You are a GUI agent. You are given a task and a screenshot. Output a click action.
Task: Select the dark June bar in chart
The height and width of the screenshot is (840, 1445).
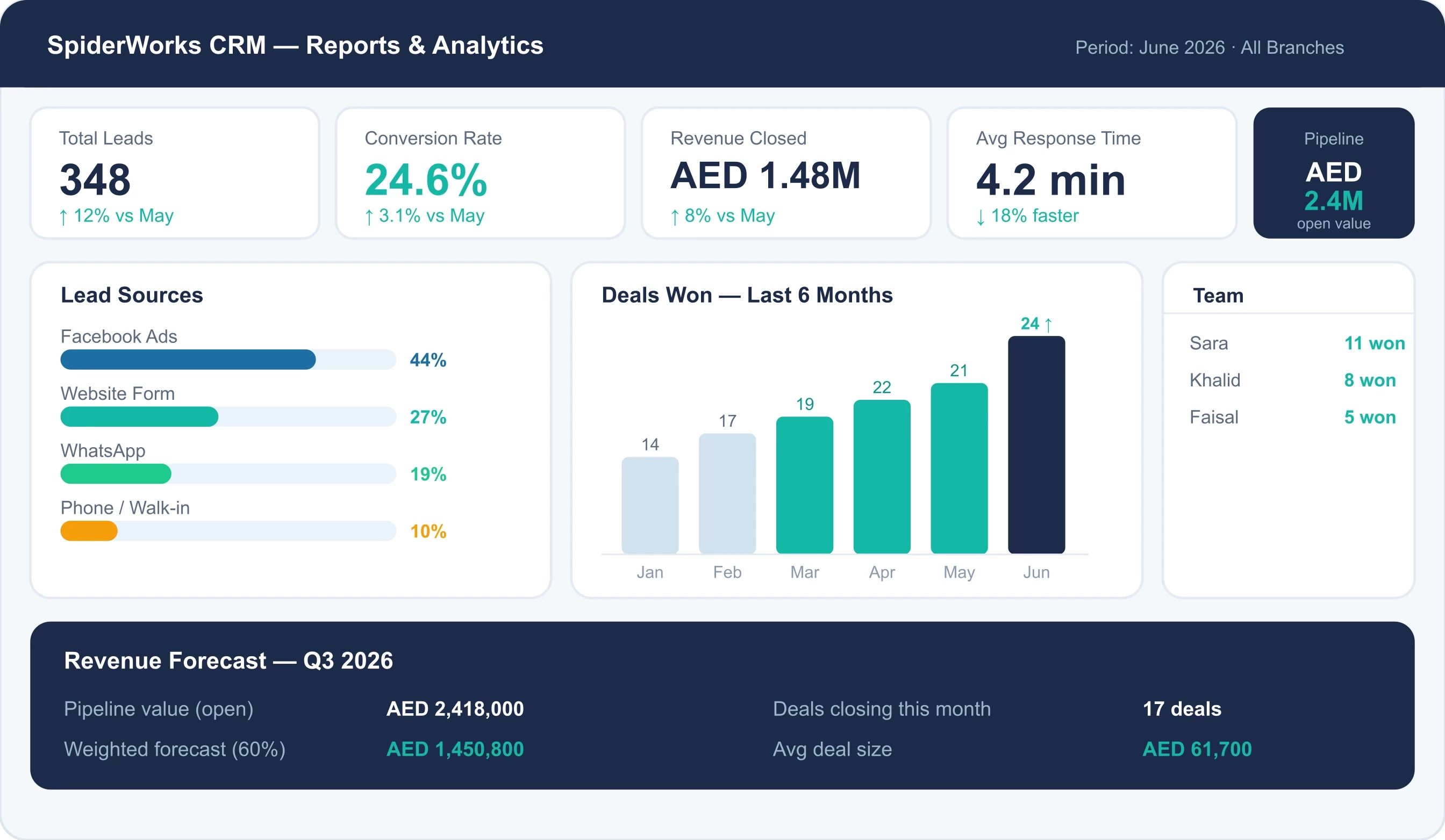[1037, 445]
